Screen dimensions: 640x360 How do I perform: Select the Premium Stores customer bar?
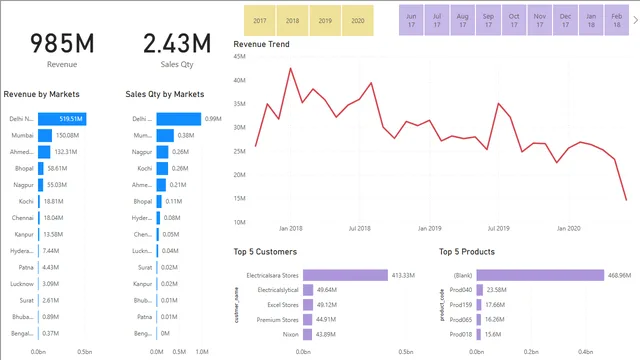(x=308, y=320)
